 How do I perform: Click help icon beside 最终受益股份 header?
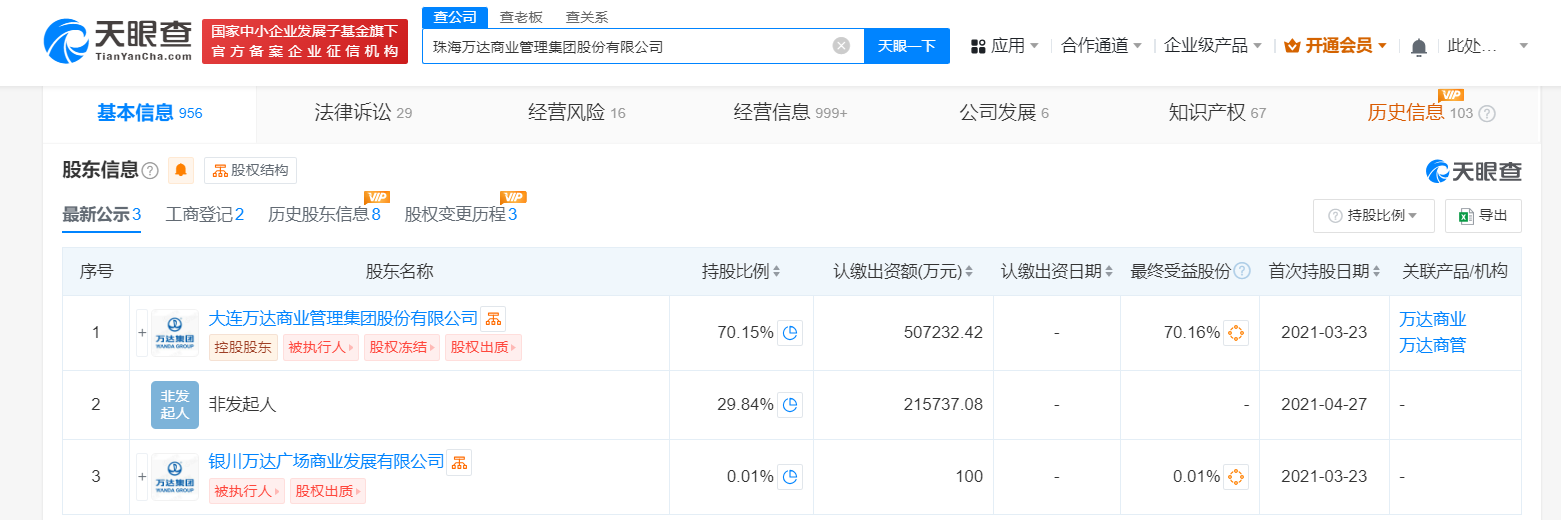[1242, 272]
